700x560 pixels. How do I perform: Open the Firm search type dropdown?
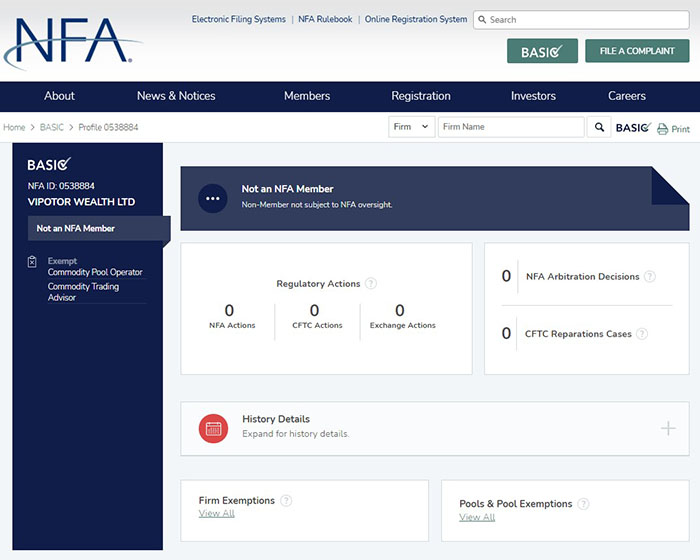click(x=411, y=127)
